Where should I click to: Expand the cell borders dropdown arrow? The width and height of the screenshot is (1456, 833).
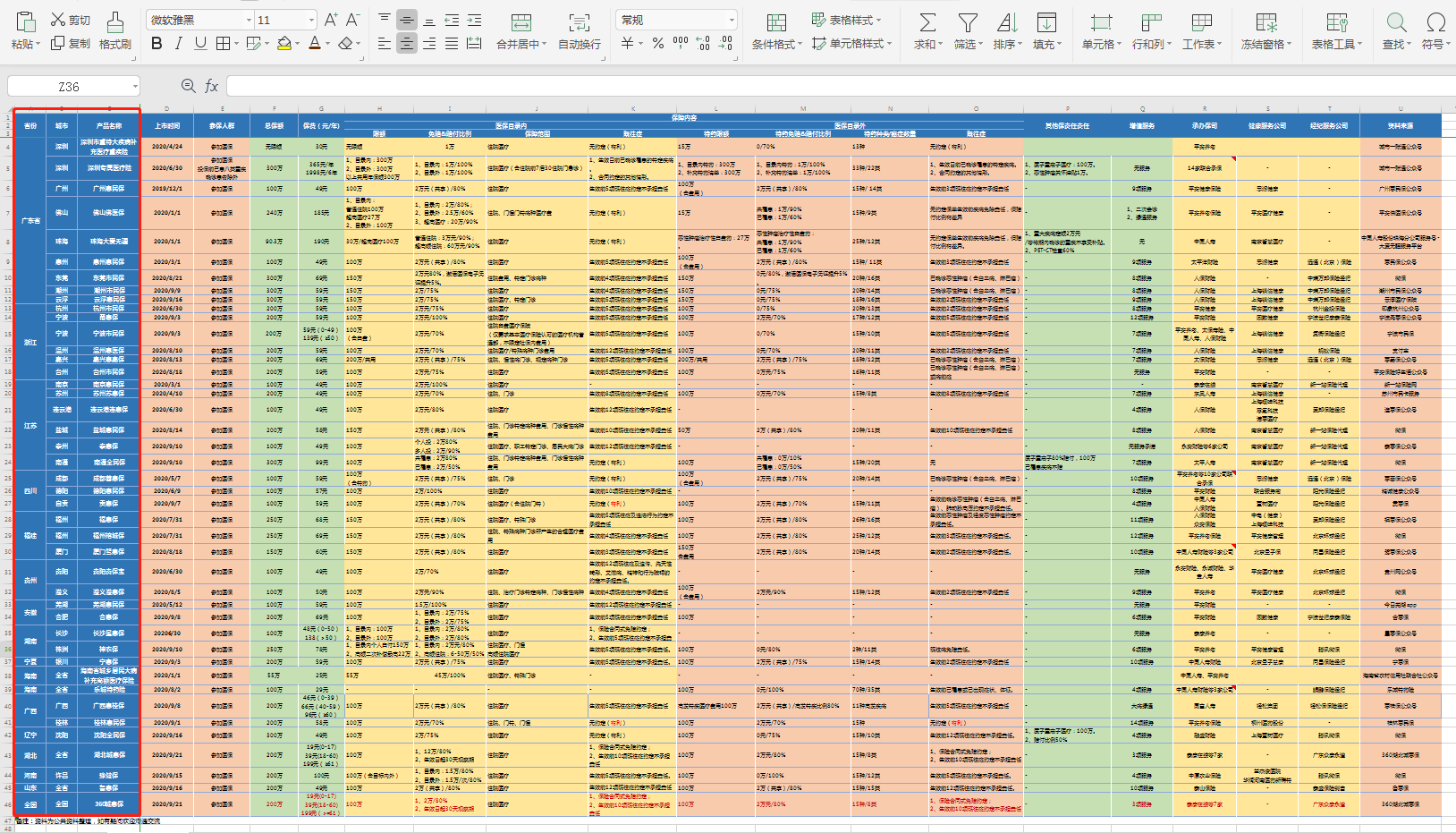[x=235, y=43]
